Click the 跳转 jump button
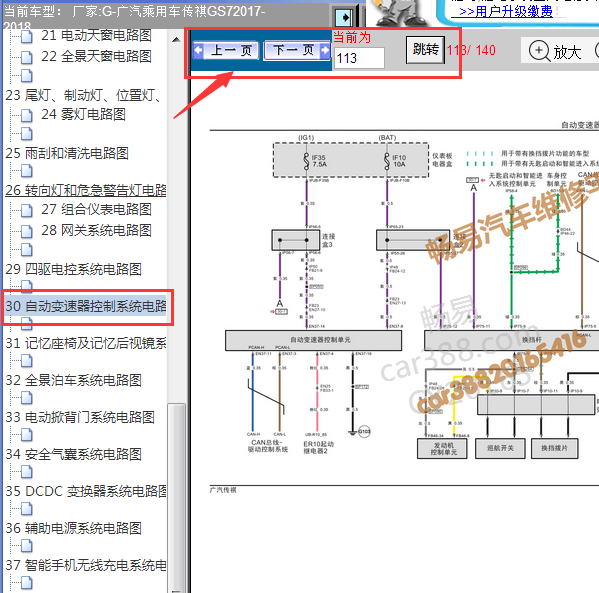Screen dimensions: 599x593 pos(425,50)
